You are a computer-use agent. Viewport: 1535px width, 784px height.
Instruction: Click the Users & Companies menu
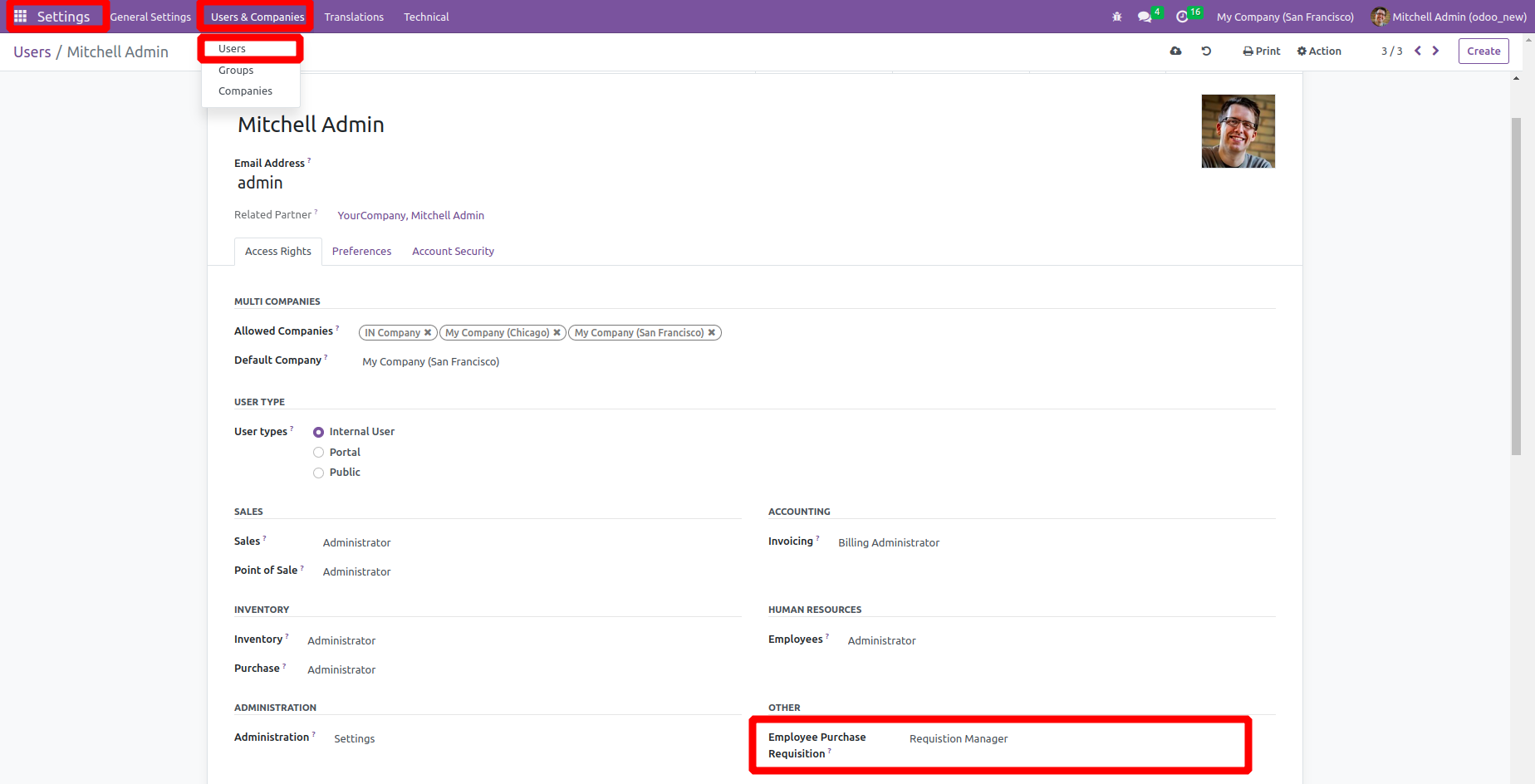257,17
